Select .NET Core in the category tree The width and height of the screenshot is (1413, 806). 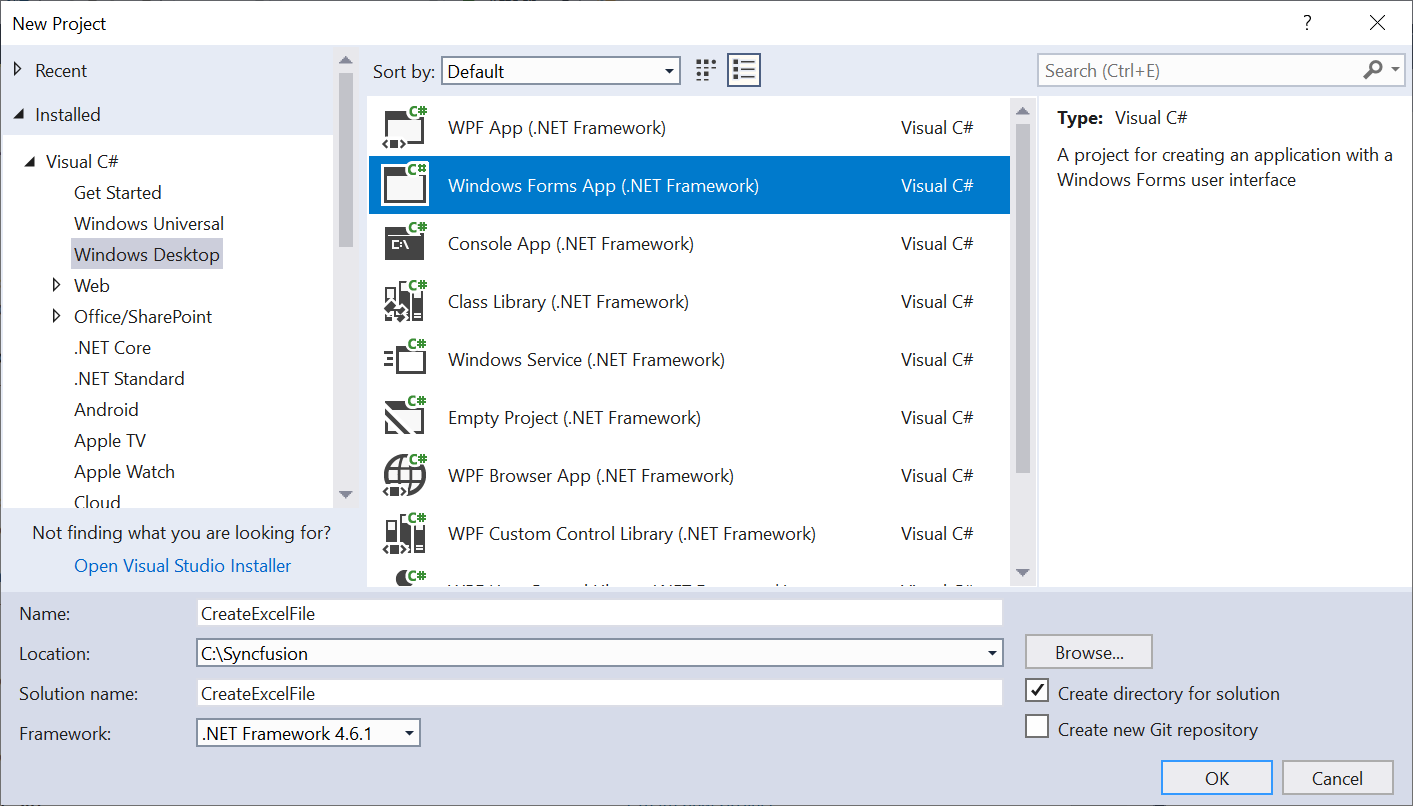[112, 348]
